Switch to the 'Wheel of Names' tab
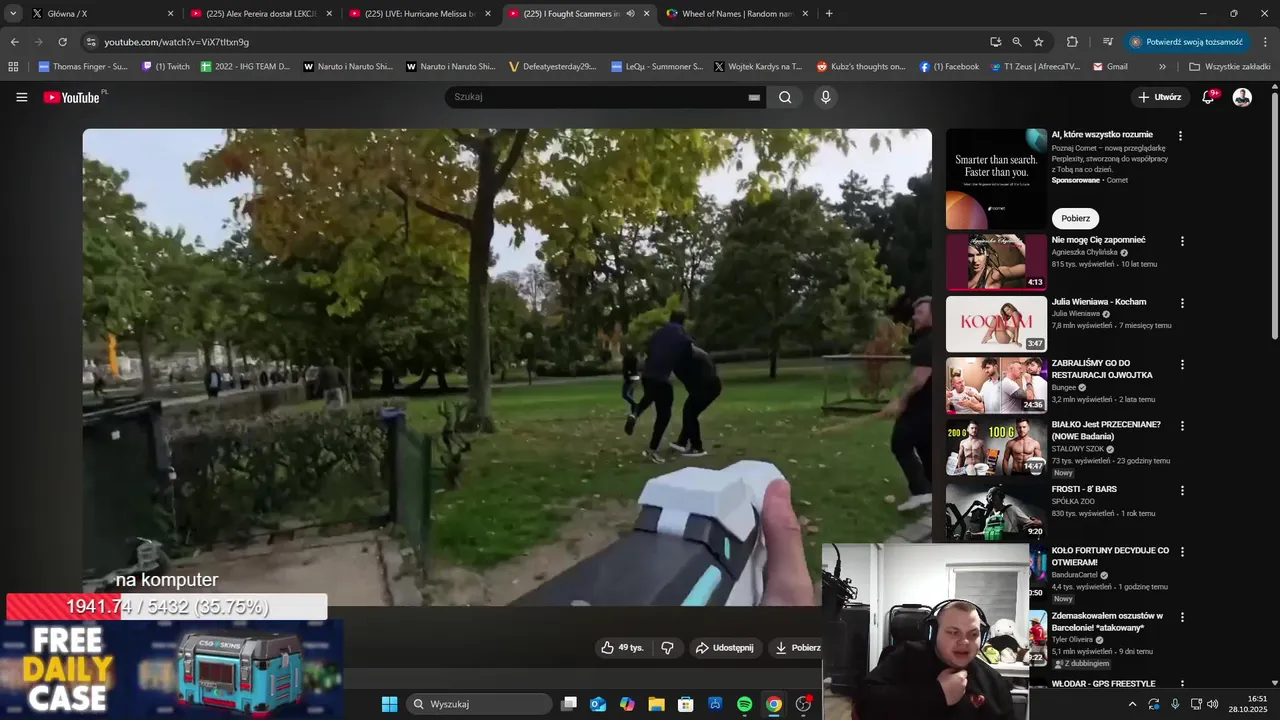Screen dimensions: 1280x720 738,14
